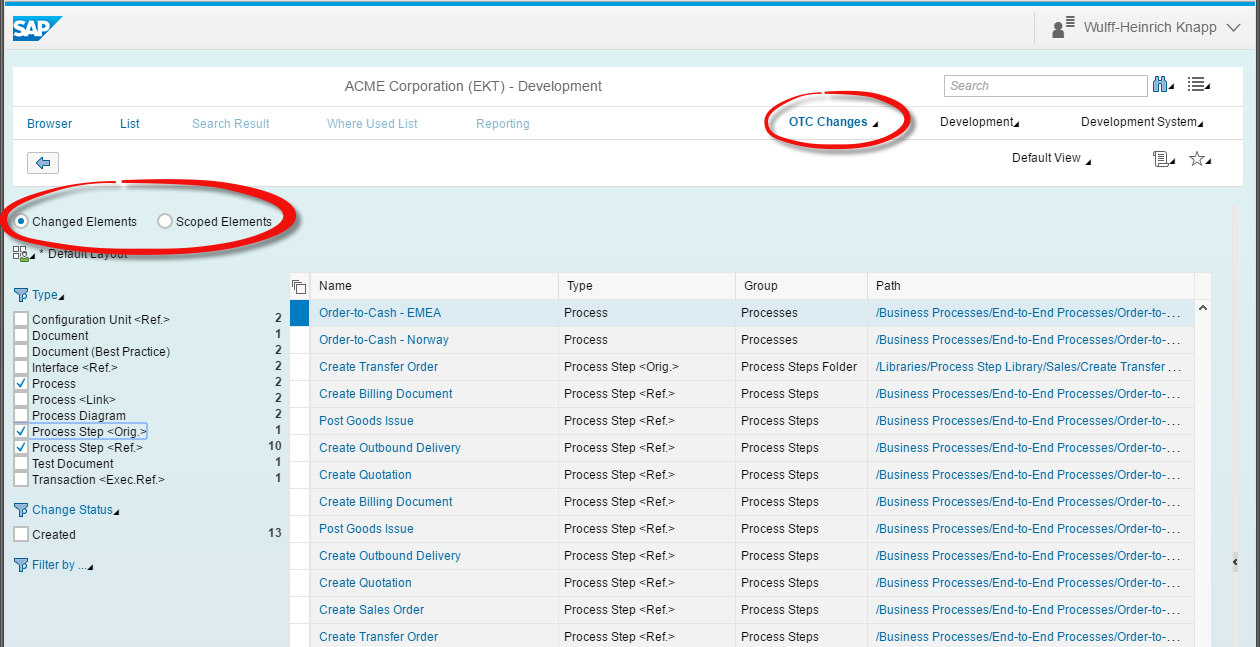Click the SAP logo
The height and width of the screenshot is (647, 1260).
click(38, 28)
